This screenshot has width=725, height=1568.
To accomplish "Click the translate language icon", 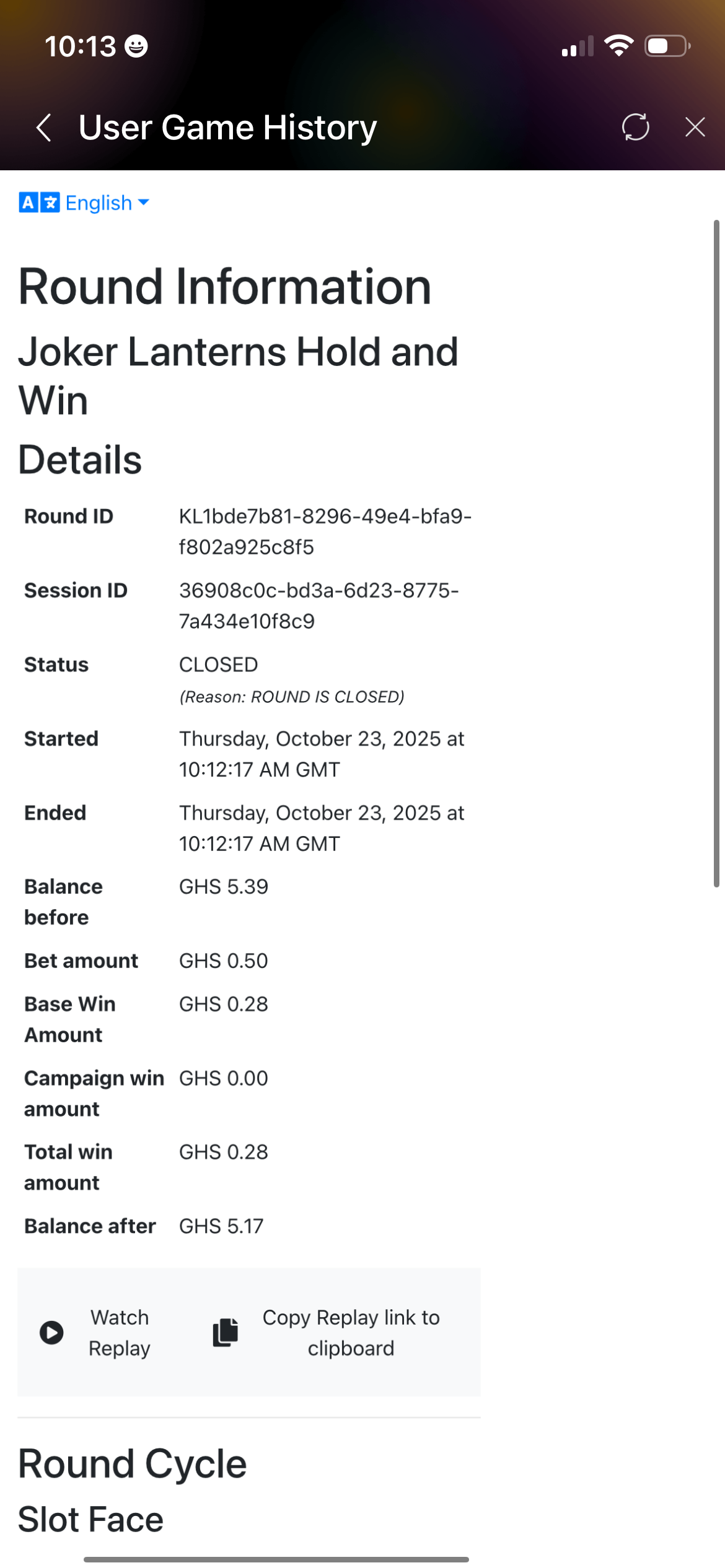I will [39, 203].
